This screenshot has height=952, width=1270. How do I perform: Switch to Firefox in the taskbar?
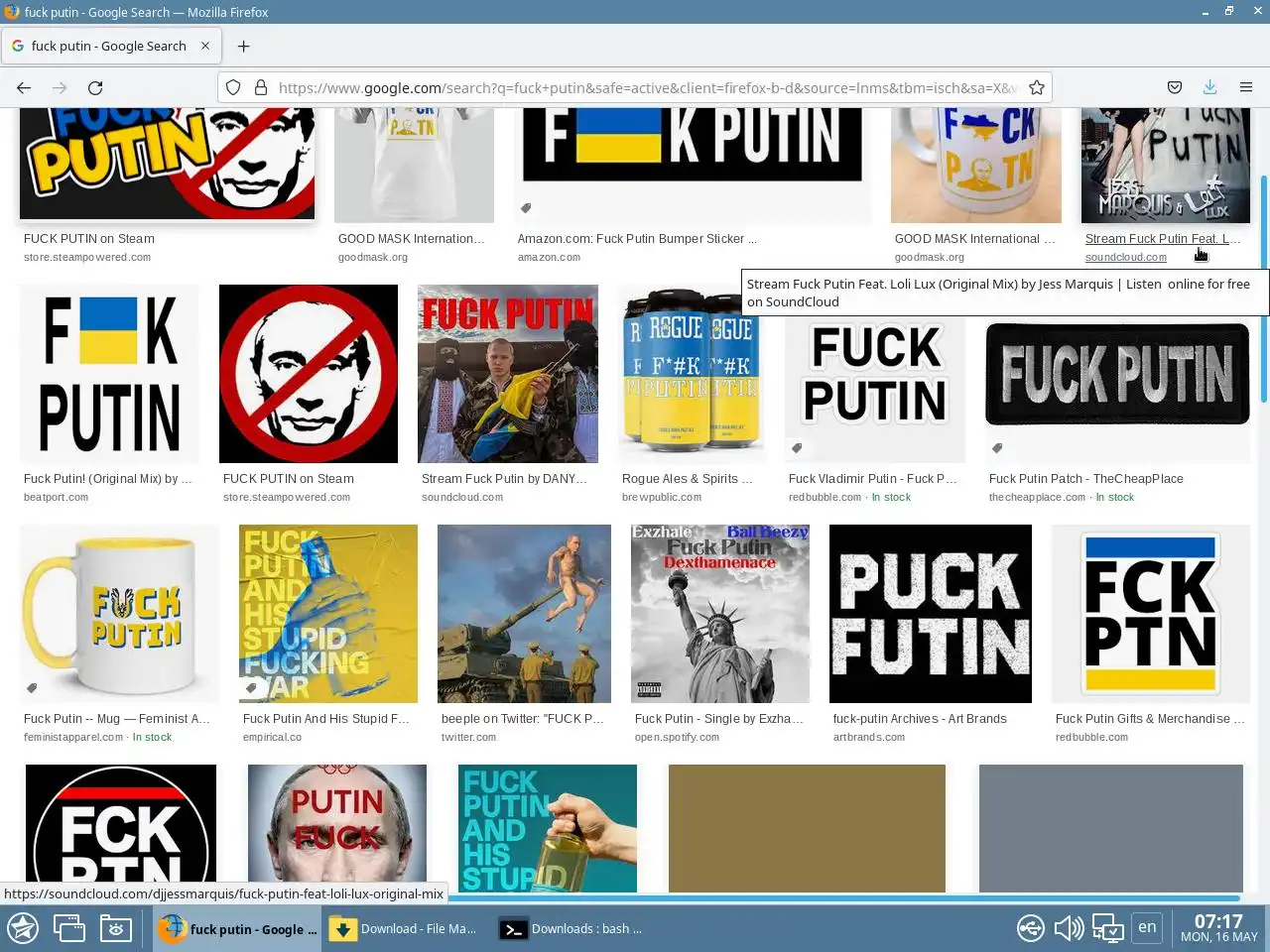(x=238, y=929)
